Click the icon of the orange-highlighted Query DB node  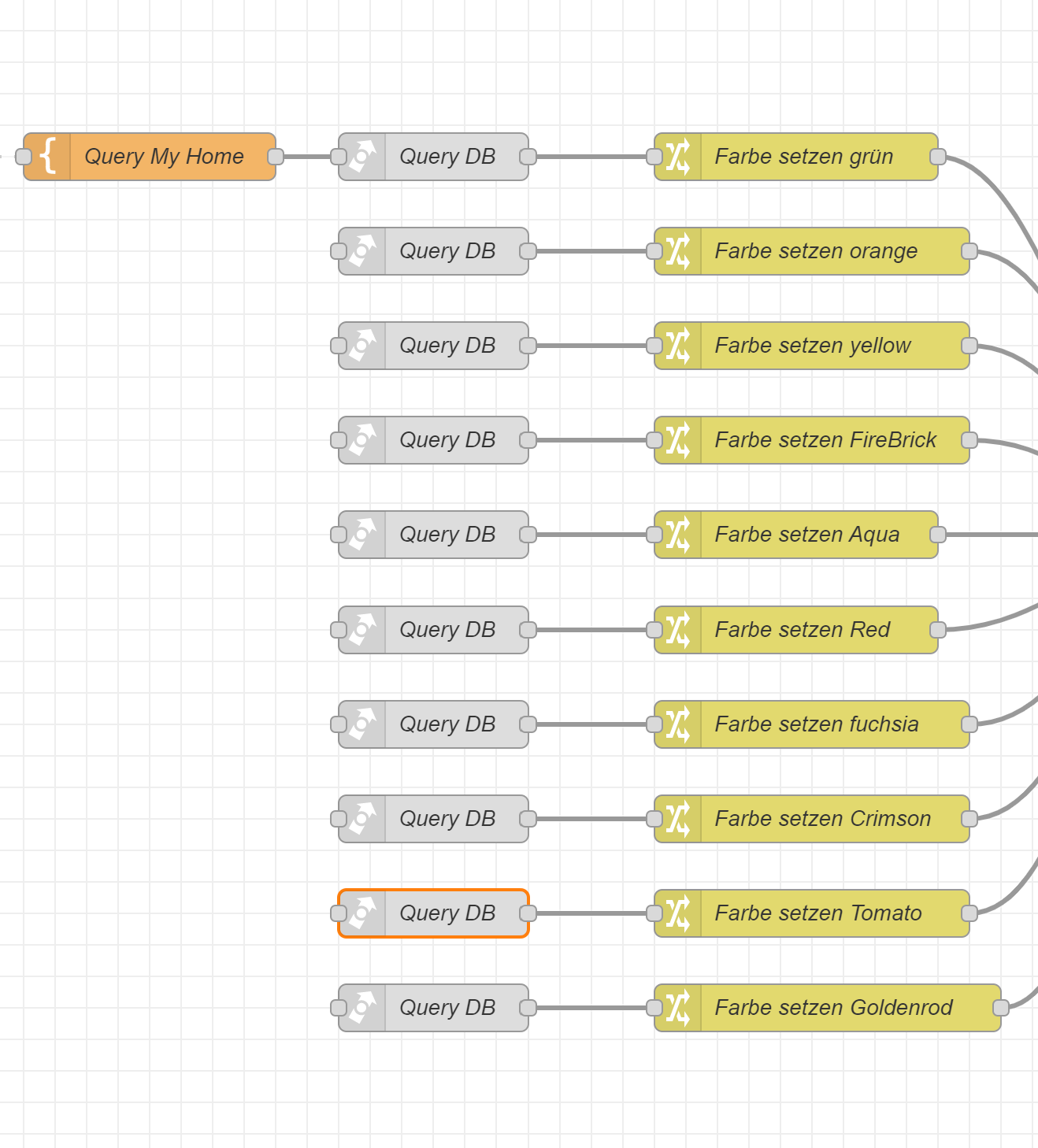click(362, 913)
